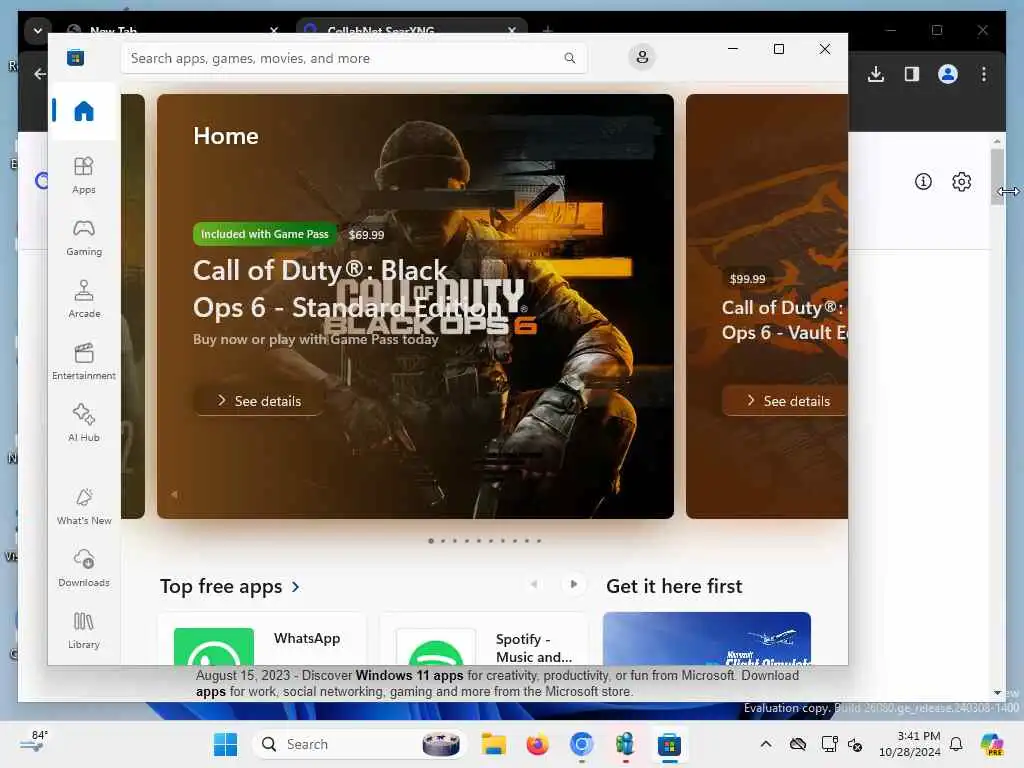Select the last carousel page dot
The image size is (1024, 768).
click(538, 541)
